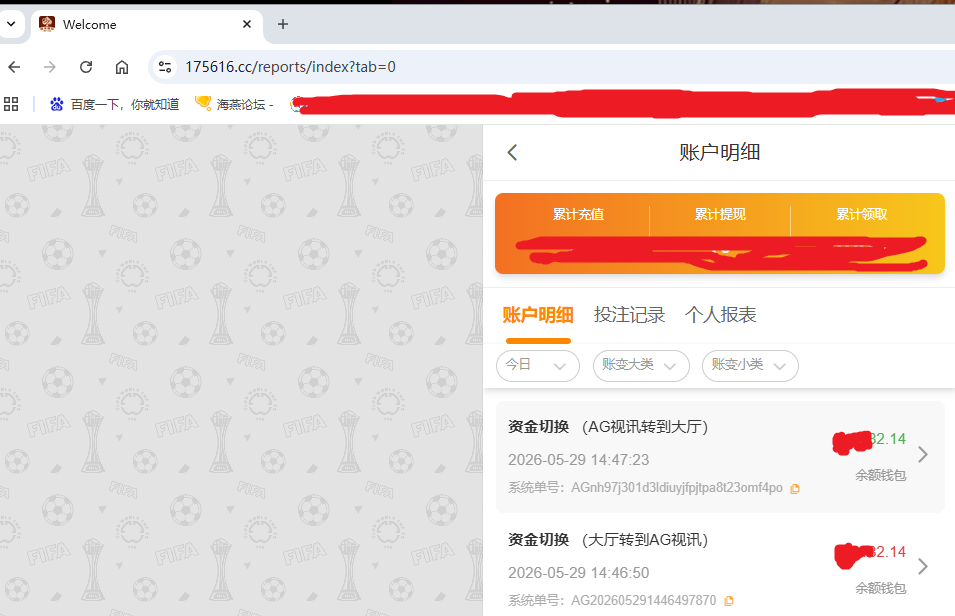This screenshot has height=616, width=955.
Task: Reload the page with the refresh icon
Action: click(x=86, y=67)
